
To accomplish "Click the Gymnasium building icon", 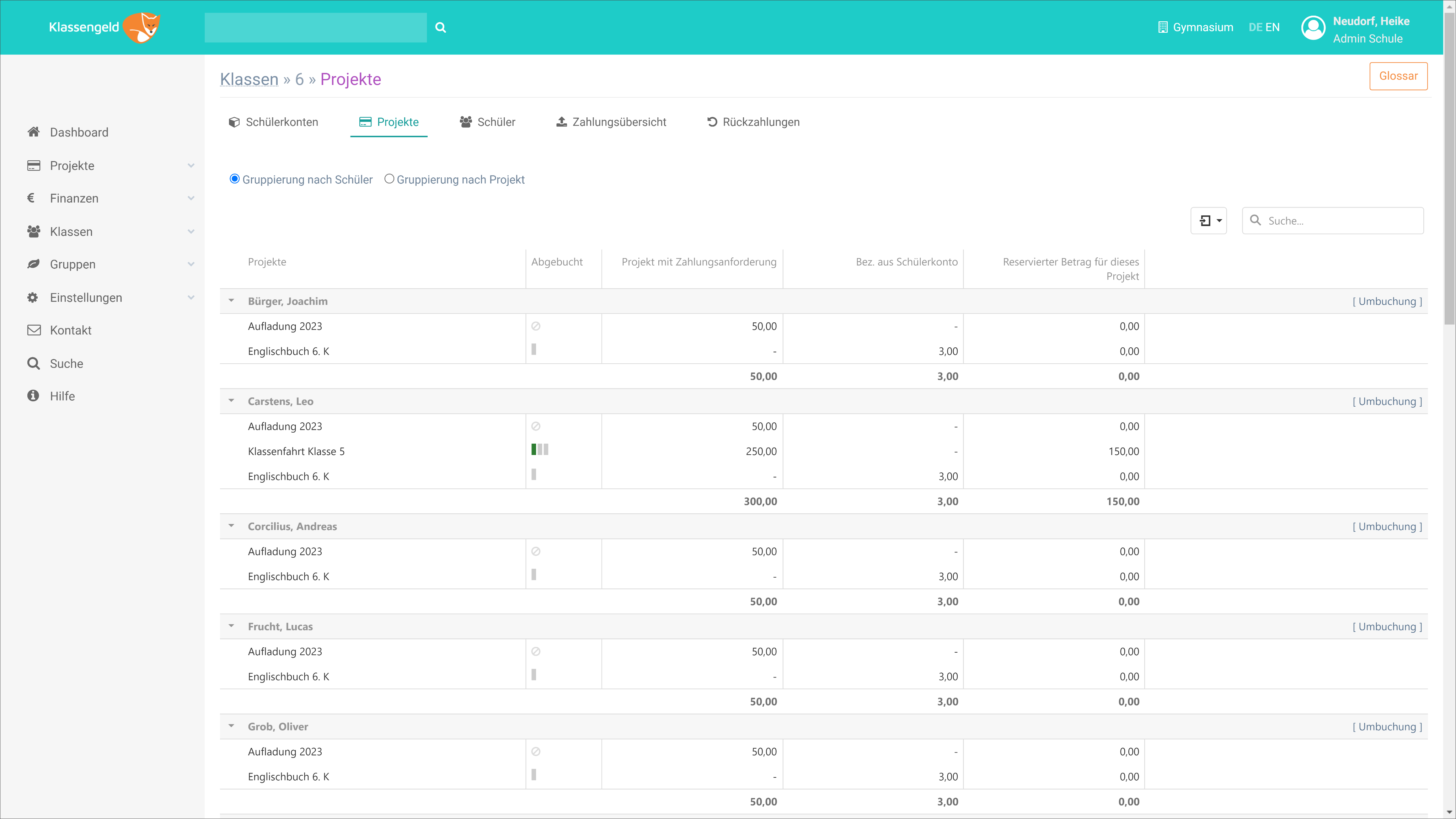I will (1162, 27).
